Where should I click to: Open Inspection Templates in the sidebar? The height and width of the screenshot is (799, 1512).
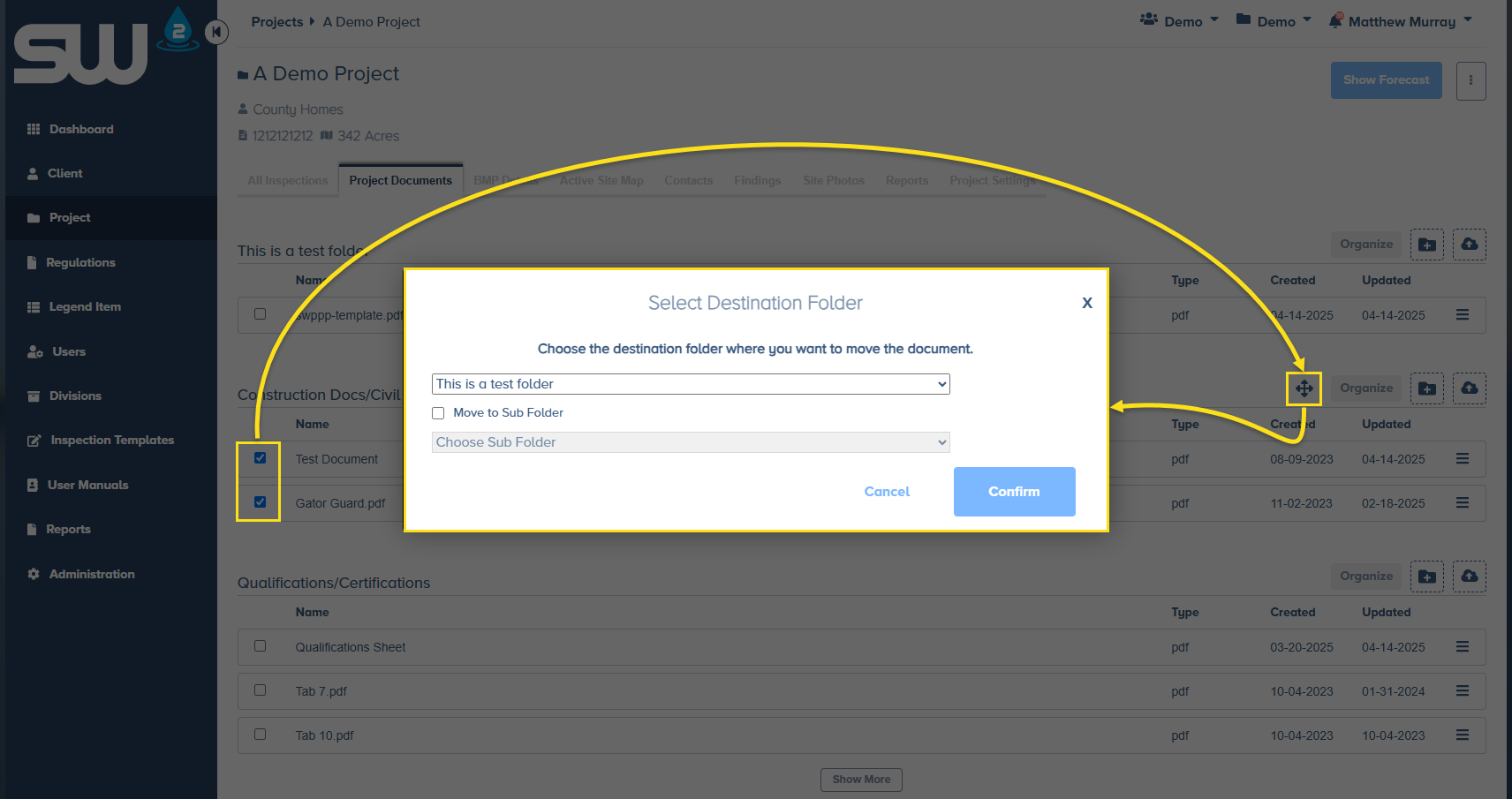click(x=111, y=441)
